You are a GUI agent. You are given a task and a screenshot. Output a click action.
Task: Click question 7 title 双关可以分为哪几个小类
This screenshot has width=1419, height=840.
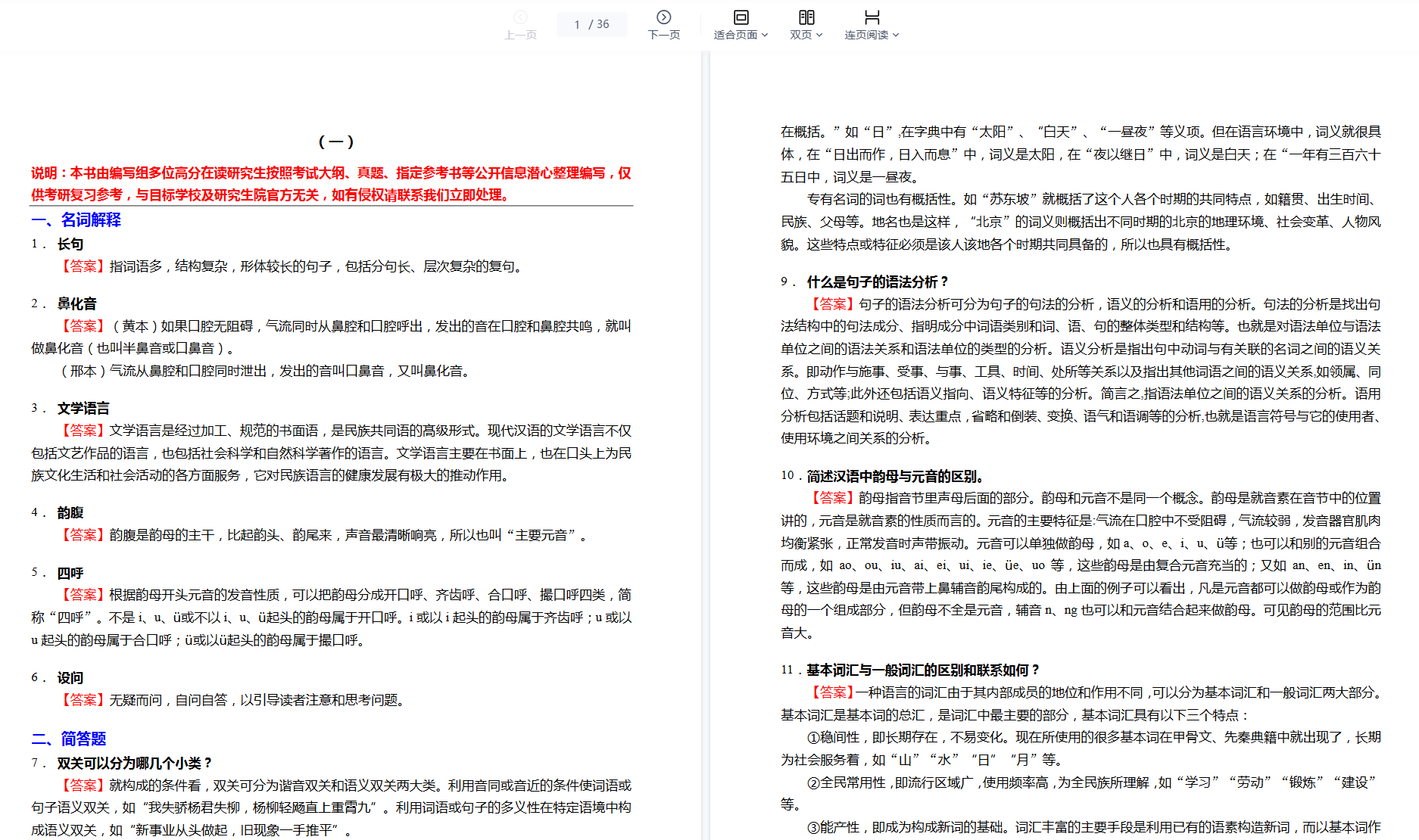pyautogui.click(x=134, y=763)
